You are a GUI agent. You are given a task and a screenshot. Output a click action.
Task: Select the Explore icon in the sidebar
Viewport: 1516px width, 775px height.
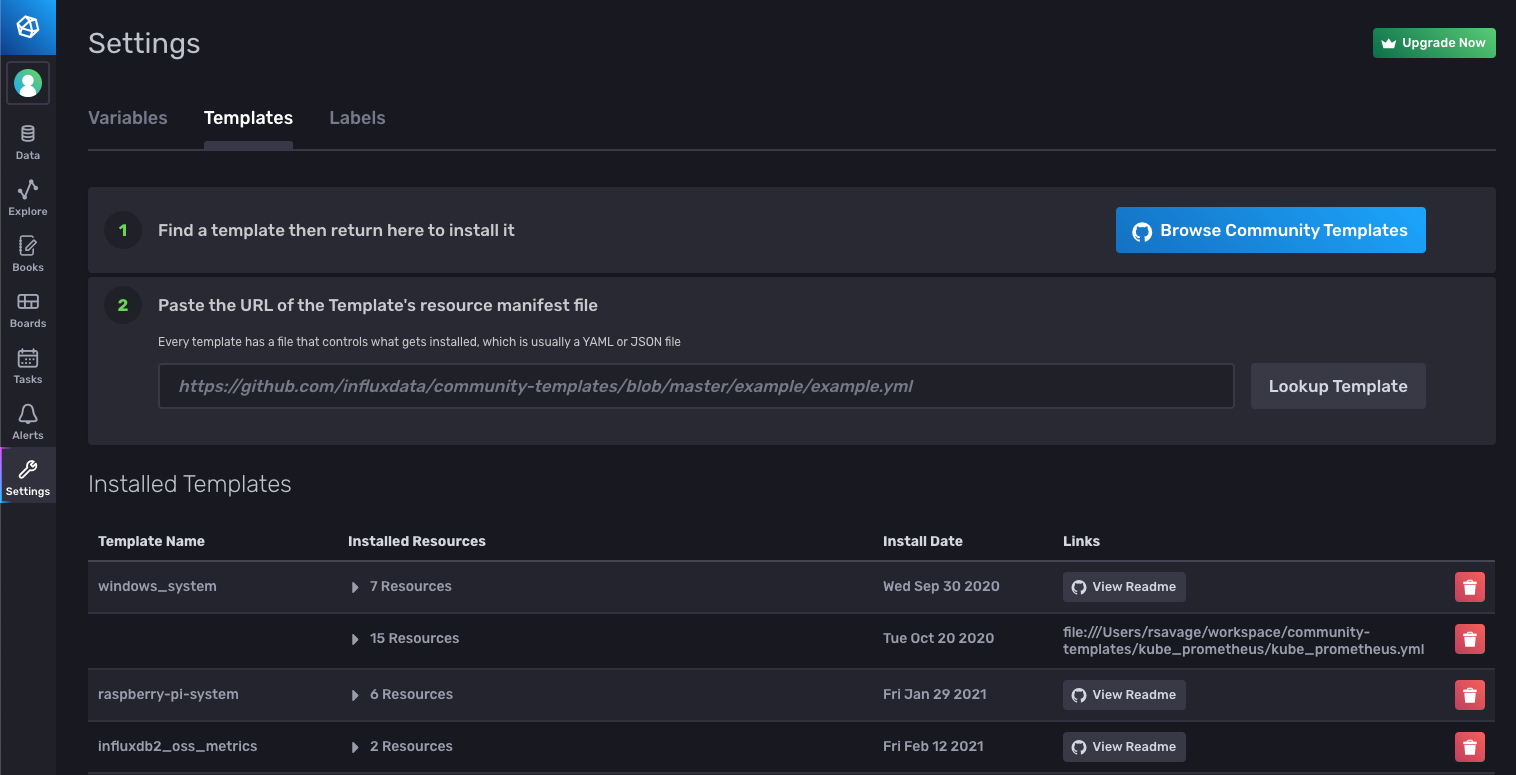(x=27, y=196)
